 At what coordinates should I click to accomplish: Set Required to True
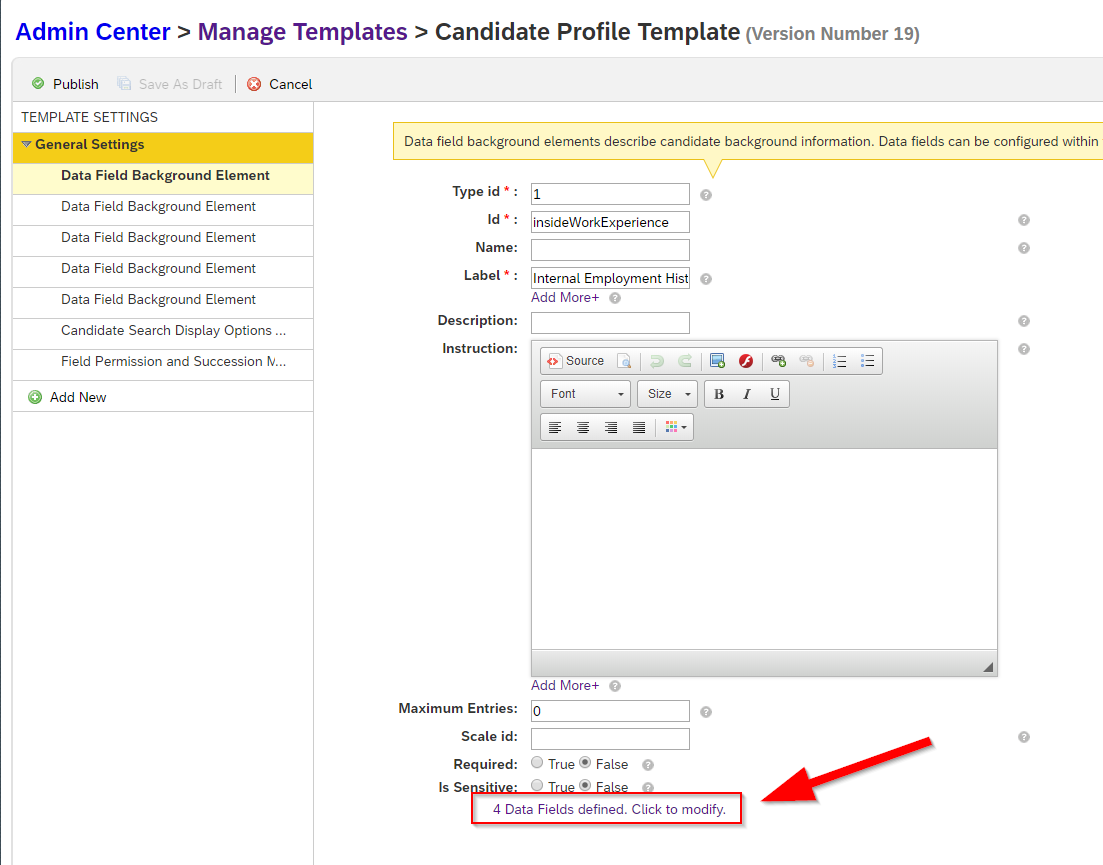pos(537,763)
